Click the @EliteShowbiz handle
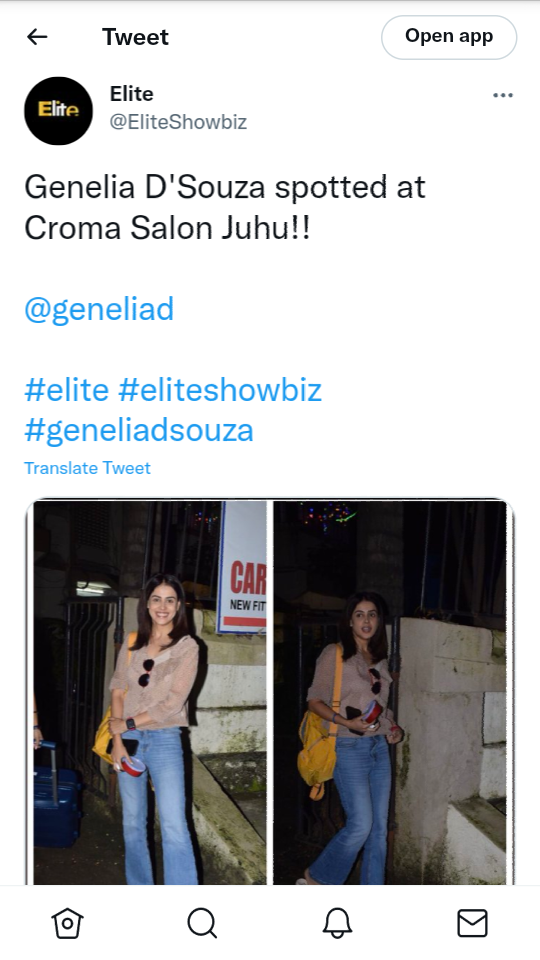The height and width of the screenshot is (960, 540). pyautogui.click(x=178, y=122)
